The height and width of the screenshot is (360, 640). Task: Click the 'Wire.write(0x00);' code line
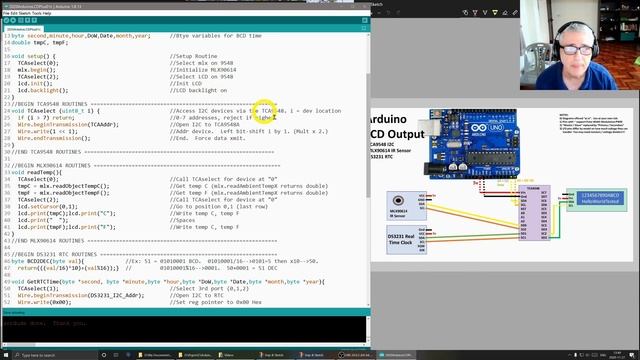pyautogui.click(x=44, y=302)
